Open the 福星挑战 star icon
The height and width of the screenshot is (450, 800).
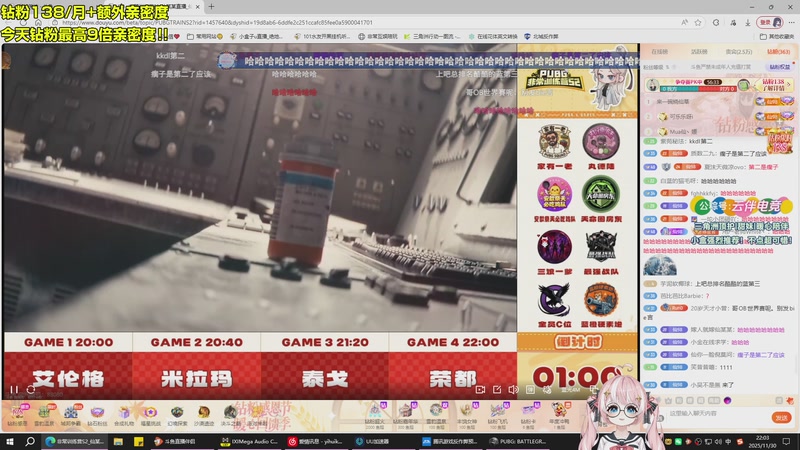click(150, 415)
